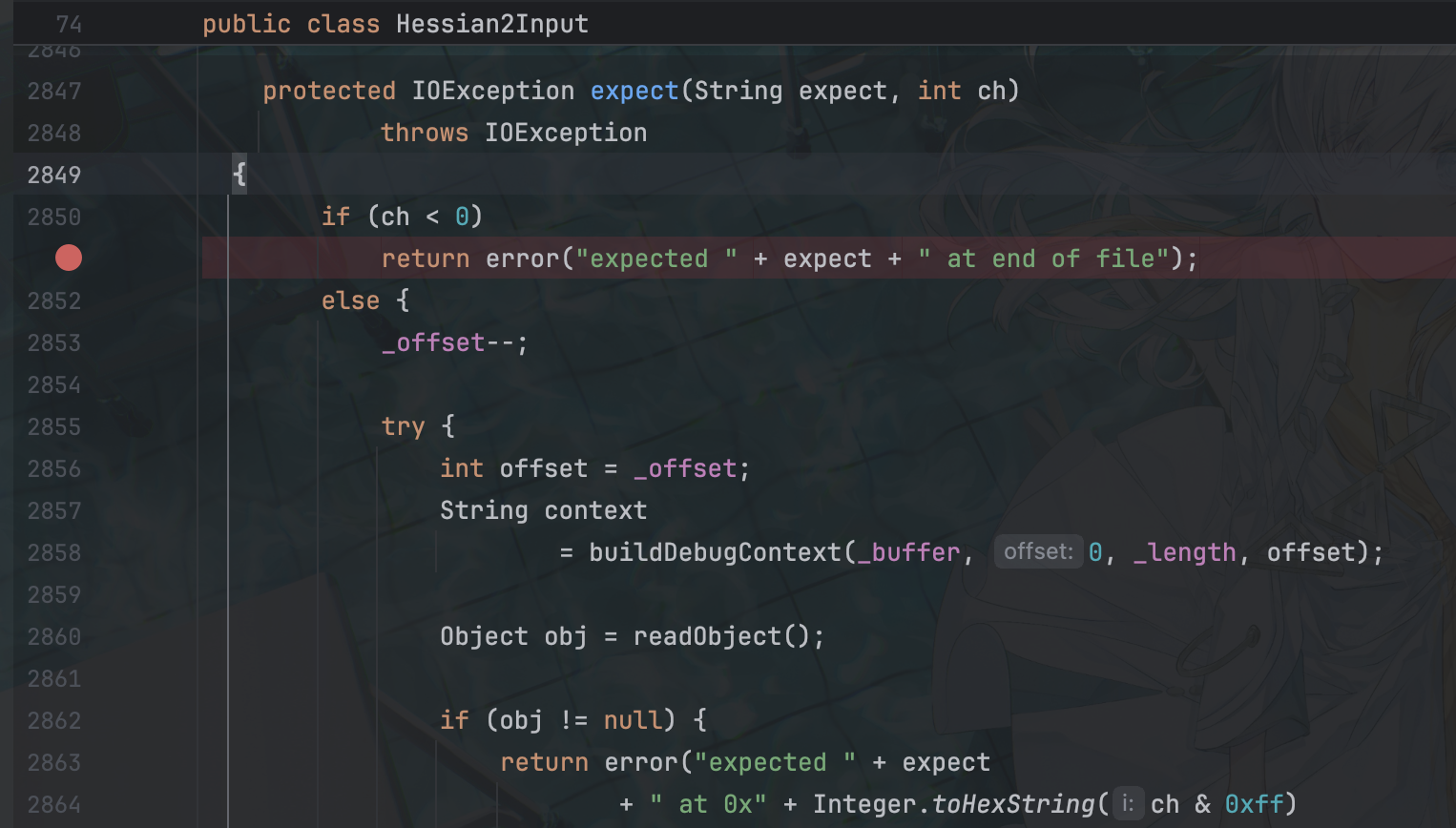Click the sticky header line Hessian2Input
This screenshot has width=1456, height=828.
tap(491, 24)
